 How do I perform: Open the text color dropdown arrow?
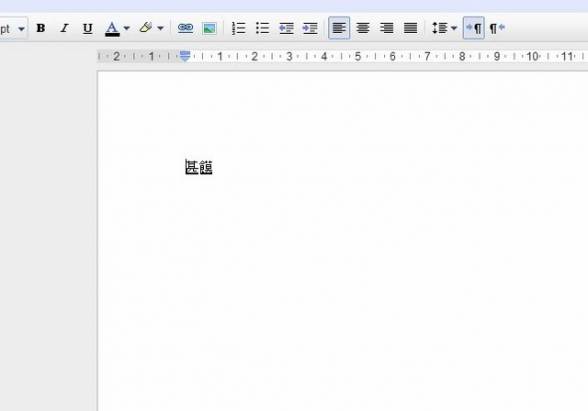(x=127, y=28)
